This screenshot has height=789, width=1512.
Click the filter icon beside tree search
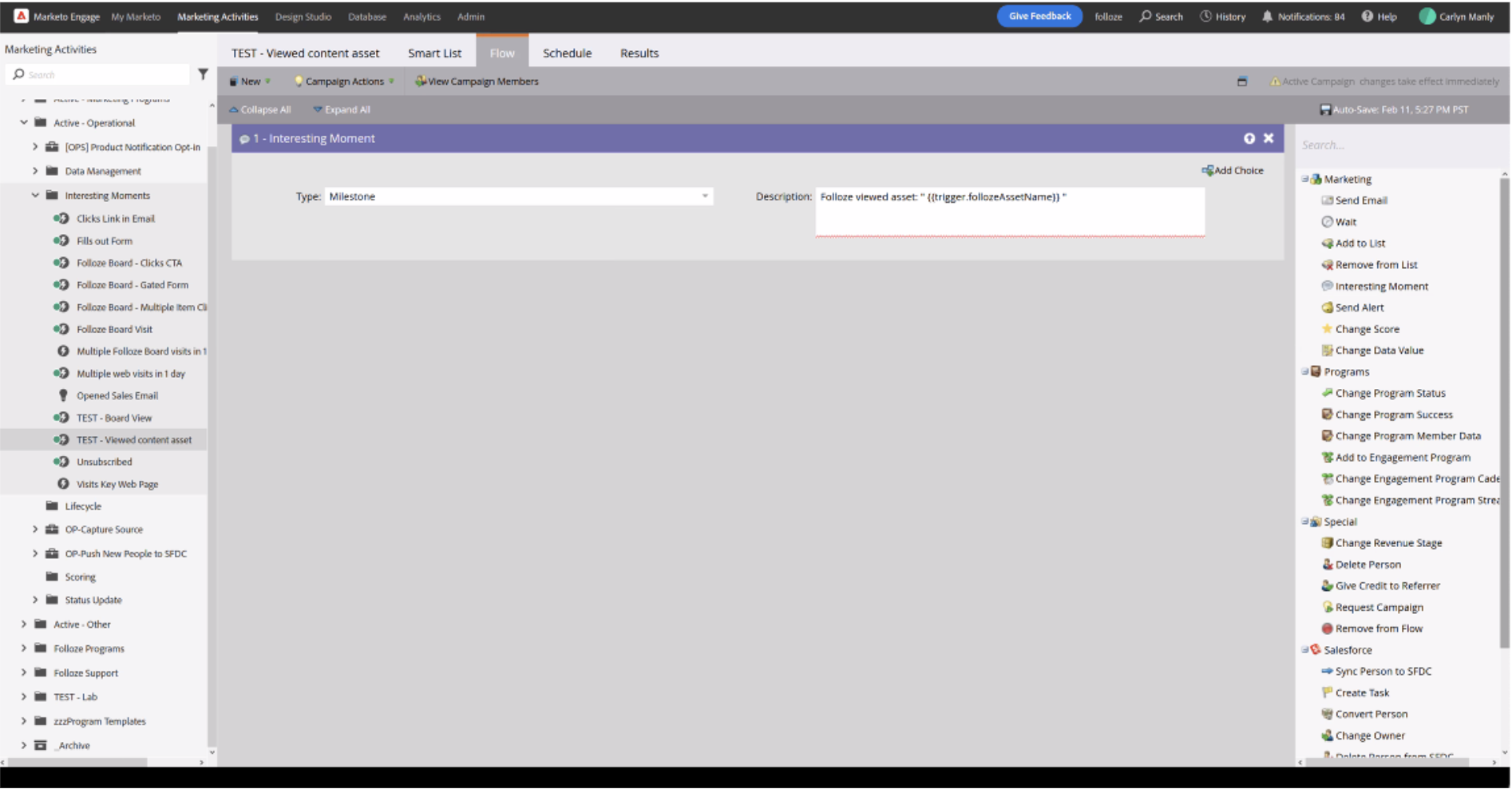(x=203, y=74)
